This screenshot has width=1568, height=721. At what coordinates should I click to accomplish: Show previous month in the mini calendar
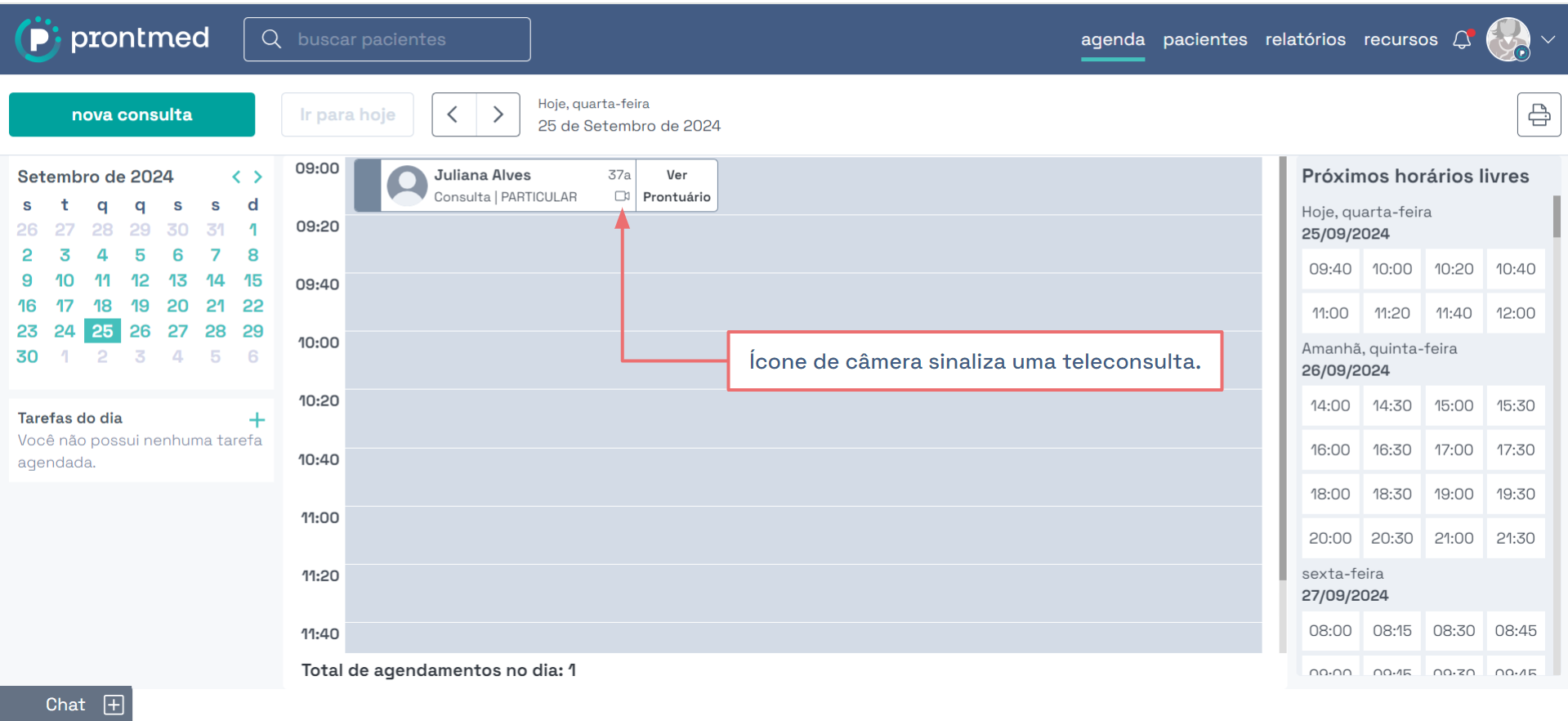coord(236,177)
